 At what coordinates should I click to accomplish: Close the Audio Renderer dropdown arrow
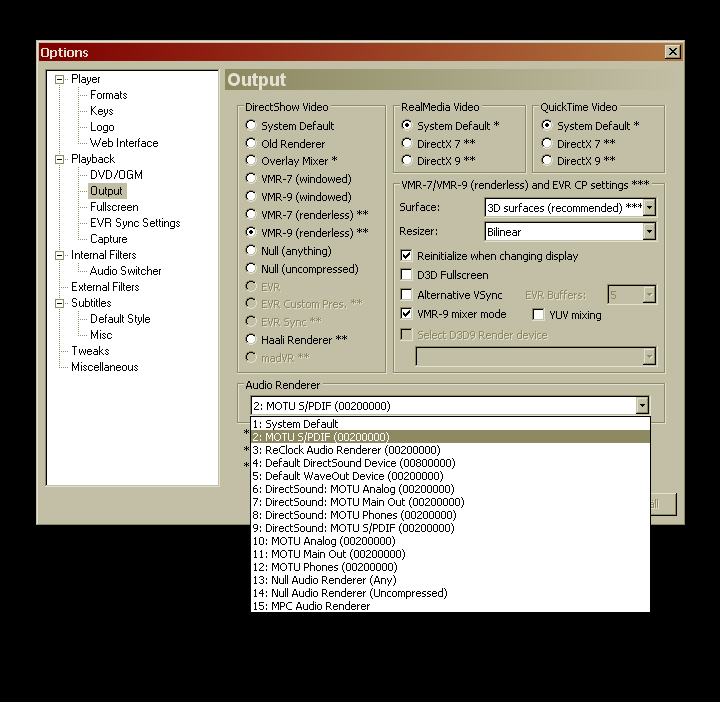pyautogui.click(x=642, y=406)
